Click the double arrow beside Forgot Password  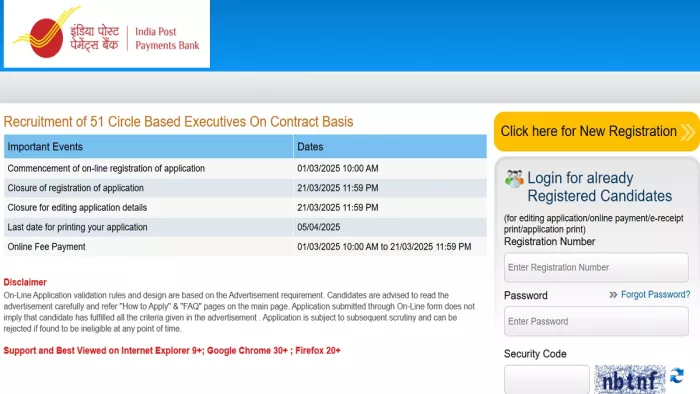point(613,295)
